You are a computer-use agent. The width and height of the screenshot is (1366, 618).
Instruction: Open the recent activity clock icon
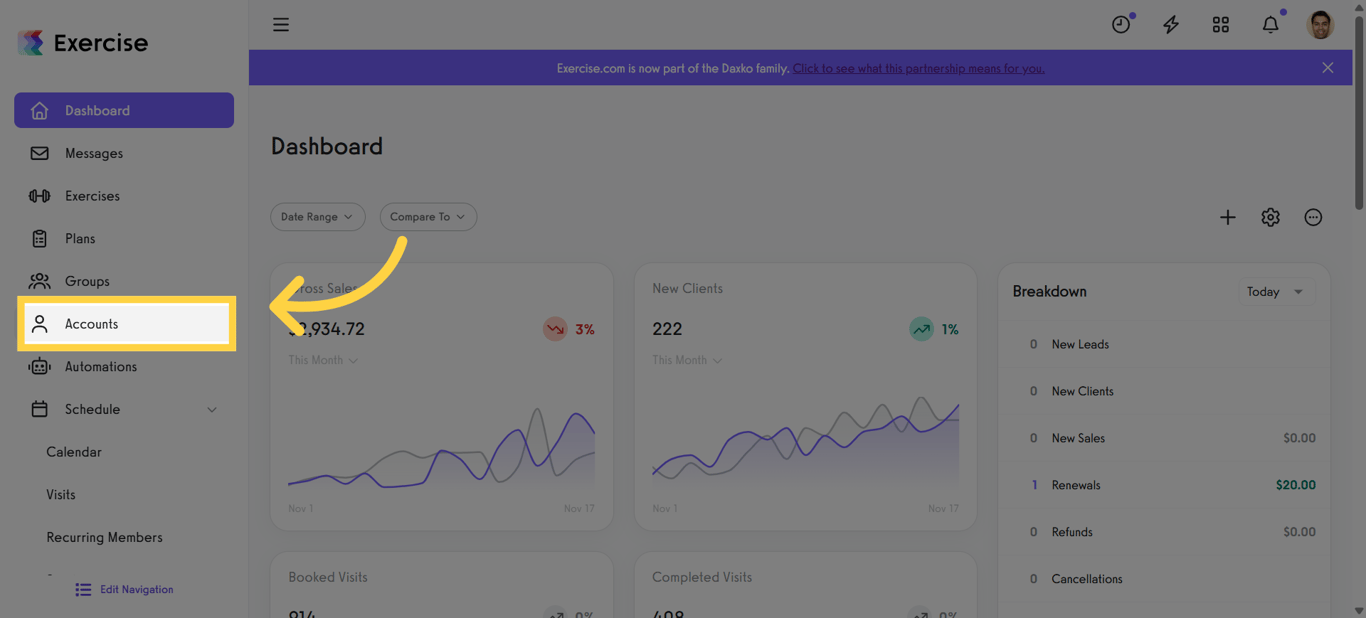[1120, 24]
